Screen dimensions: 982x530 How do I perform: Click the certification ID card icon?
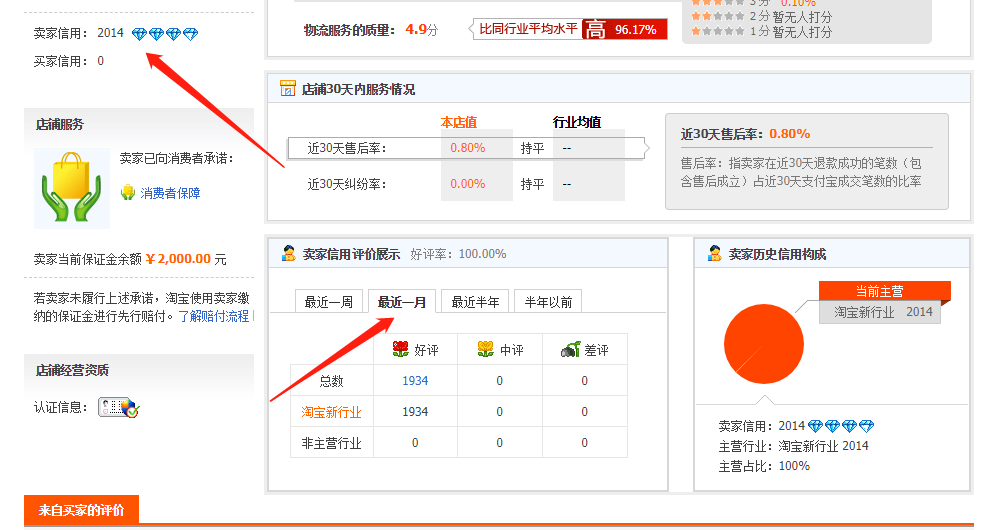[118, 408]
